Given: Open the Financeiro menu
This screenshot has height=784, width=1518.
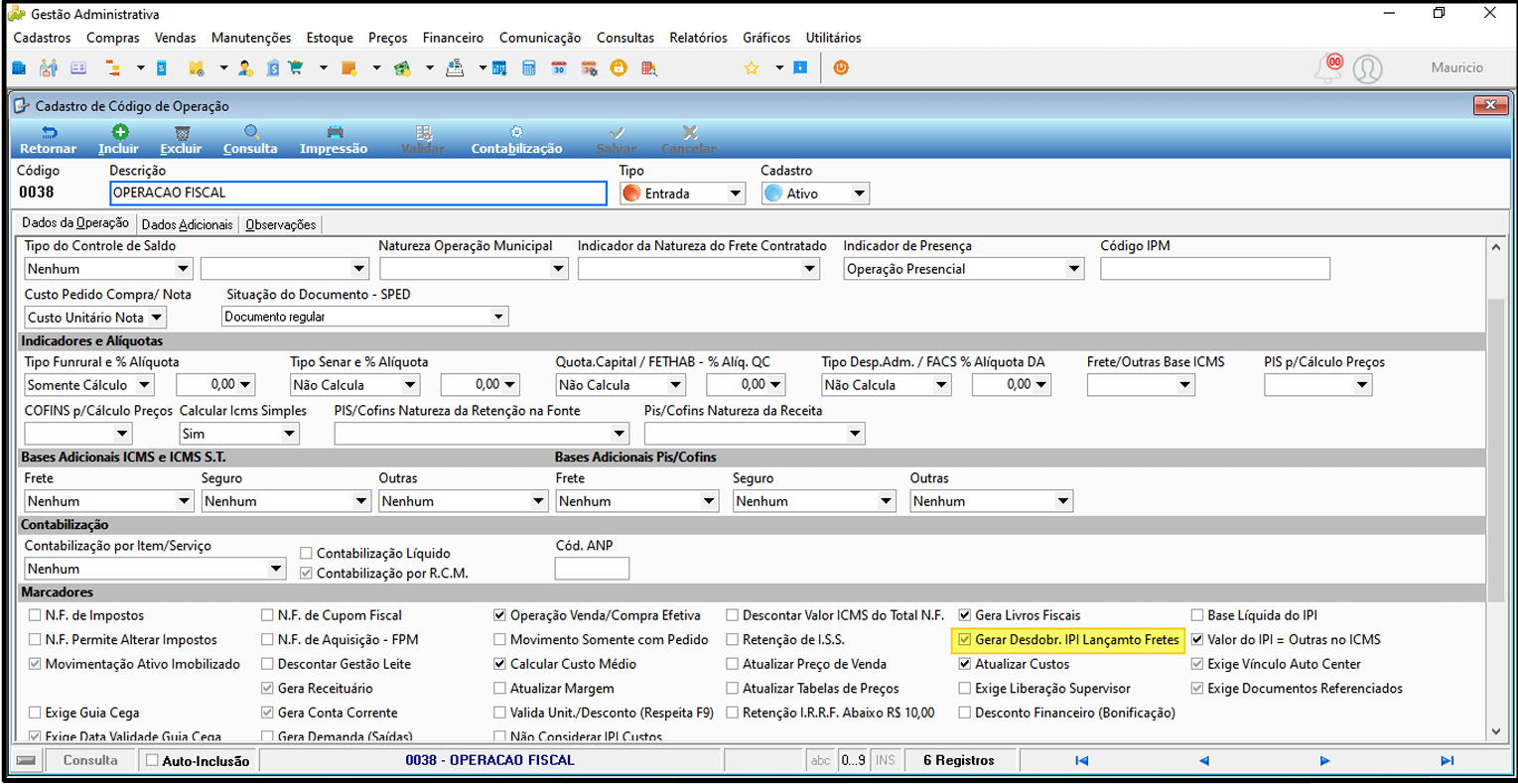Looking at the screenshot, I should pos(453,38).
